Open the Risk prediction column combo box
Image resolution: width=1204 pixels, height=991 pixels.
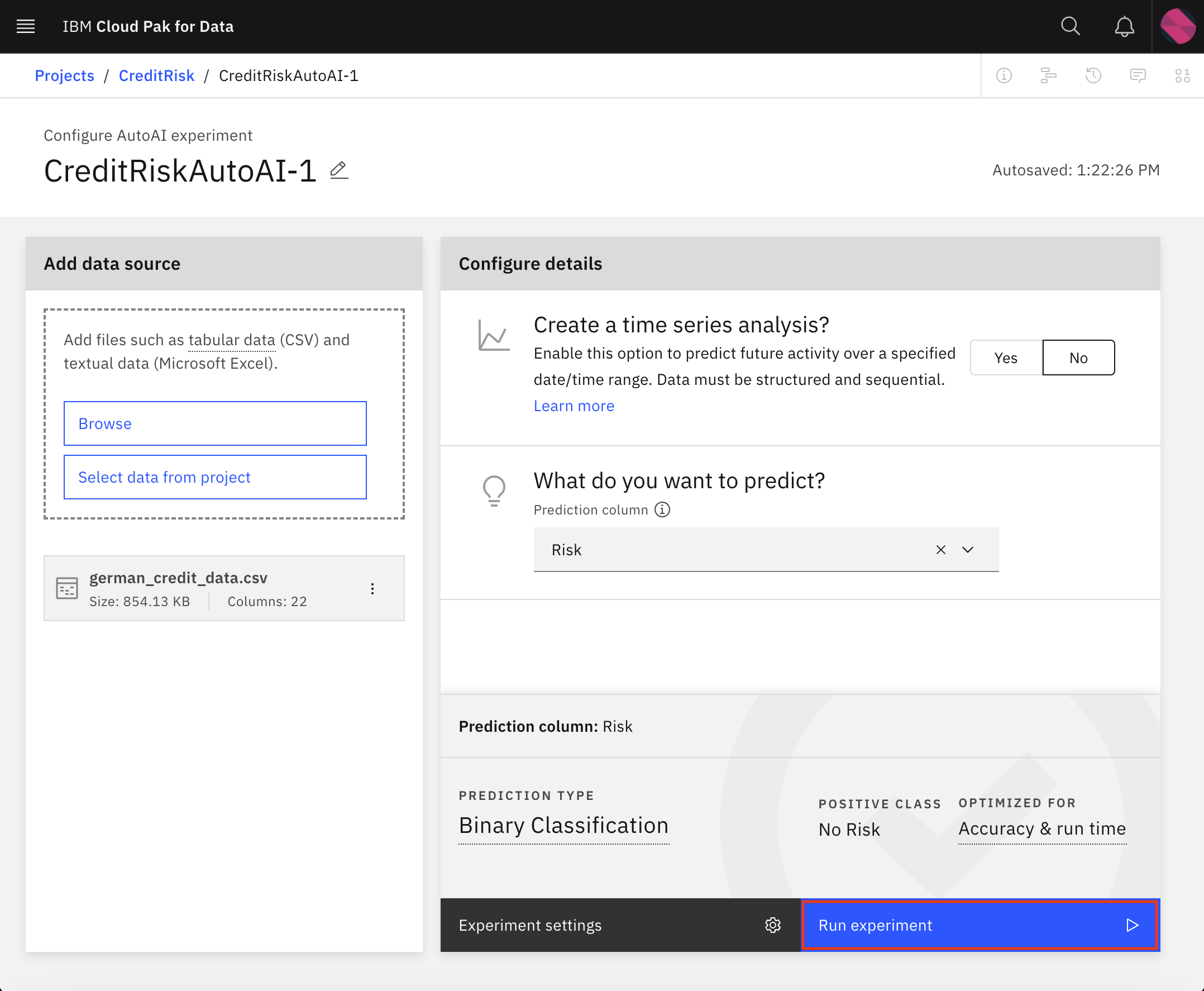[x=766, y=550]
